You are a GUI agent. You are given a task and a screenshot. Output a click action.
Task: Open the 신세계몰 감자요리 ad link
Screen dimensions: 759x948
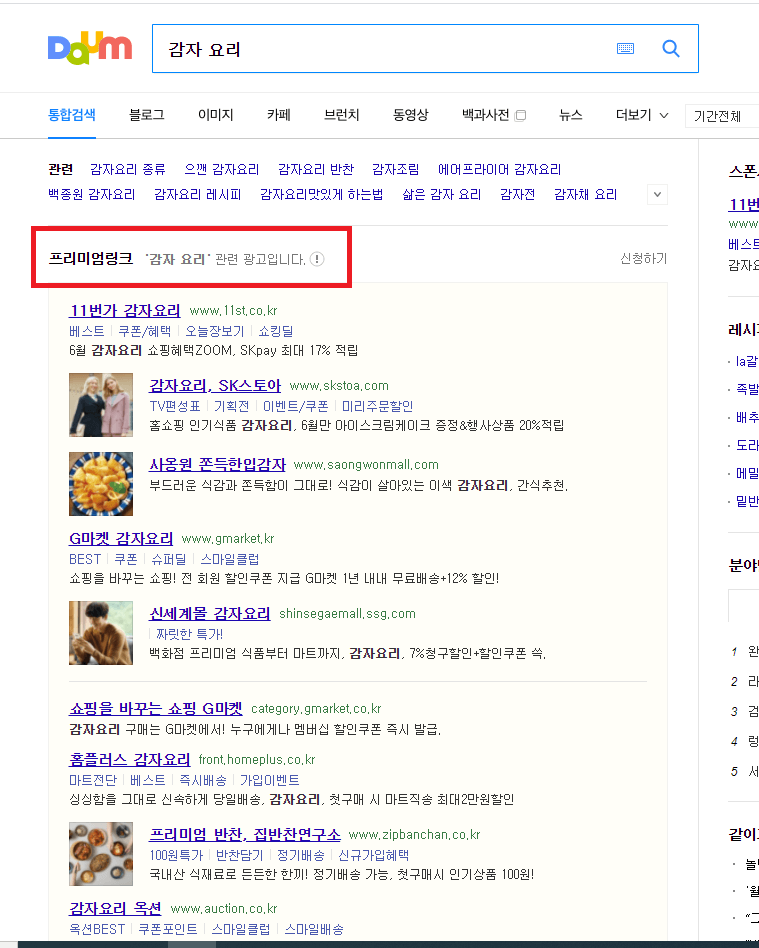click(210, 614)
